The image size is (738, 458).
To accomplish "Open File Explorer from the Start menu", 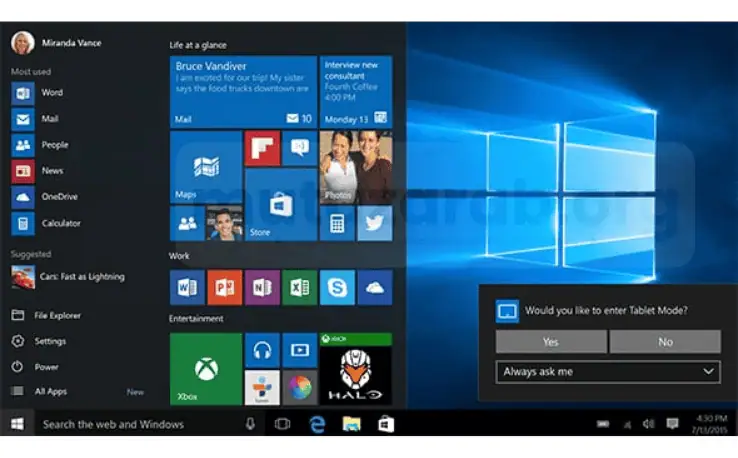I will (x=46, y=315).
